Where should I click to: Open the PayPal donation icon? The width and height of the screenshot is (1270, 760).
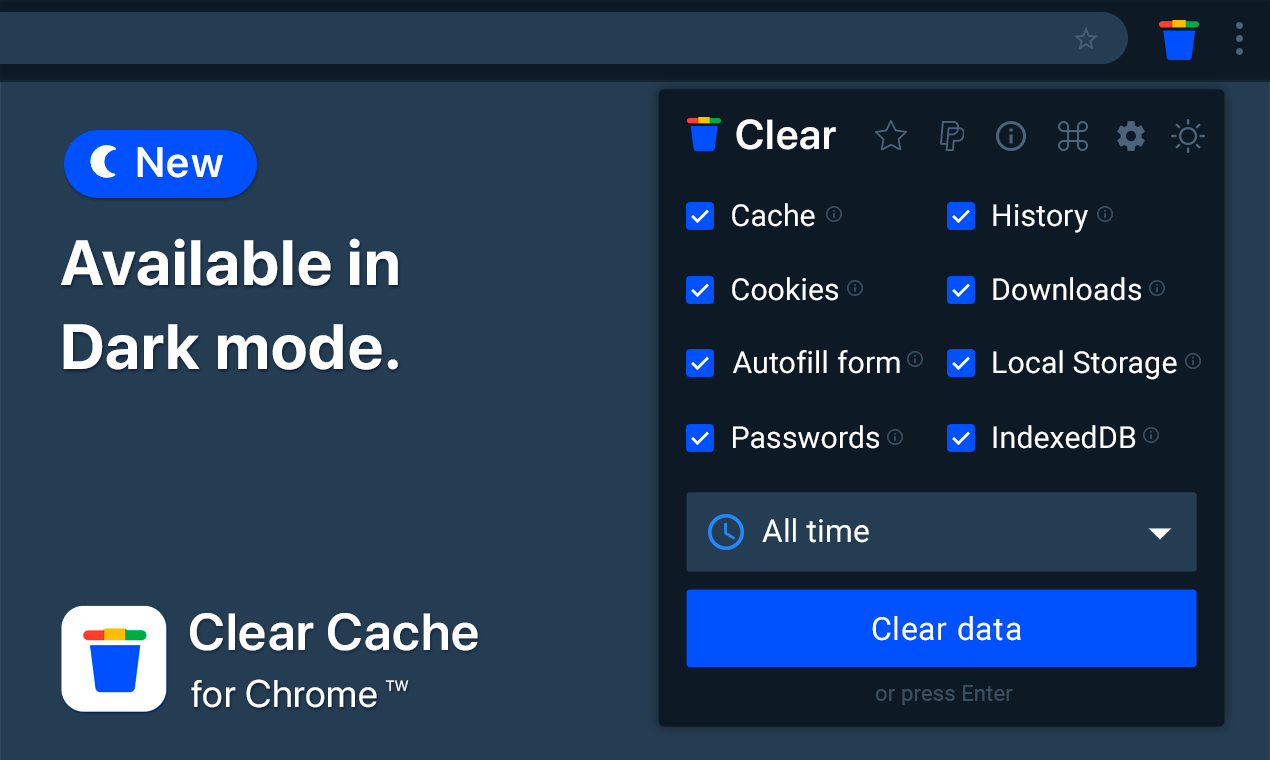[951, 136]
